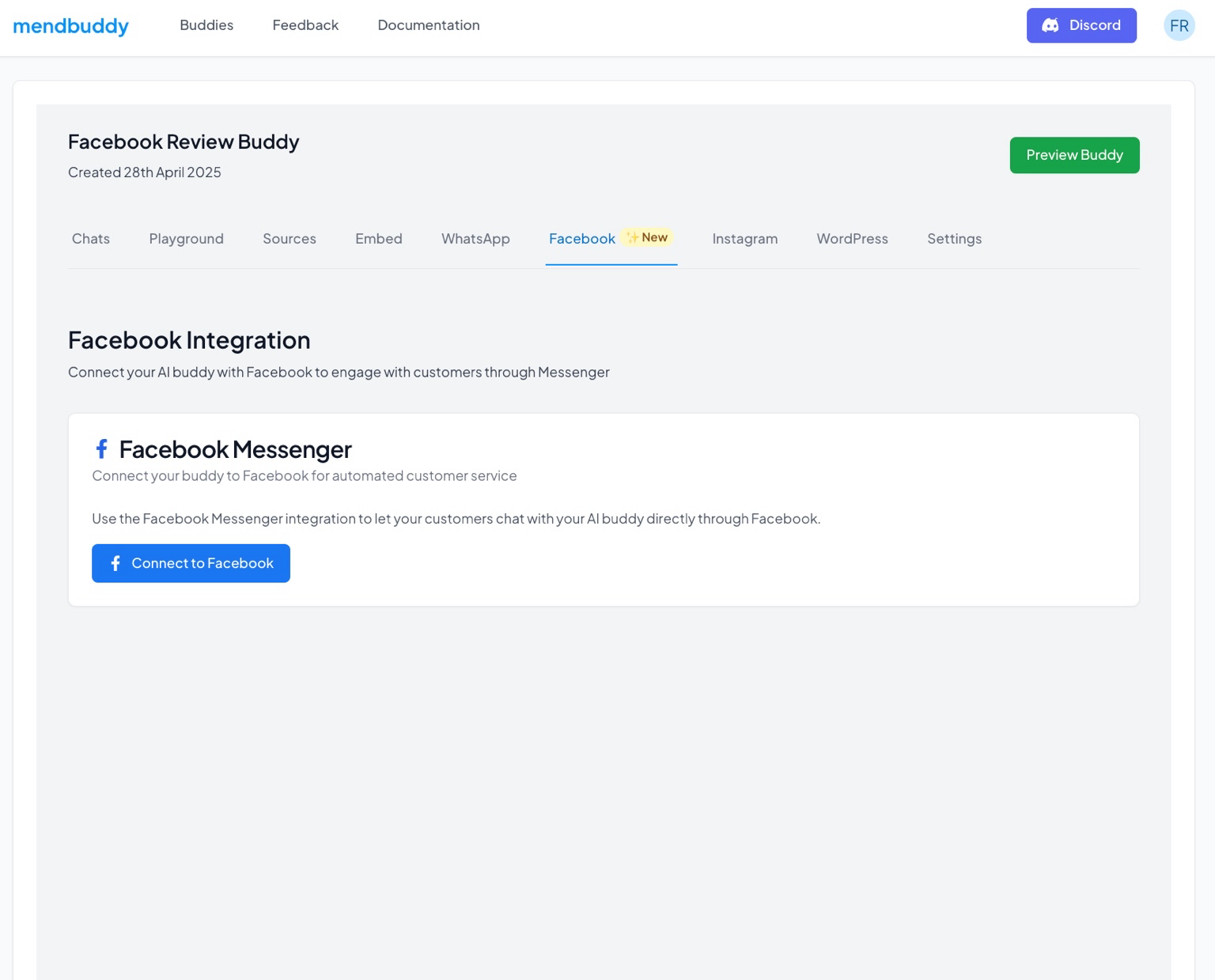Click 'Use the Facebook Messenger integration' paragraph
The image size is (1215, 980).
[456, 519]
